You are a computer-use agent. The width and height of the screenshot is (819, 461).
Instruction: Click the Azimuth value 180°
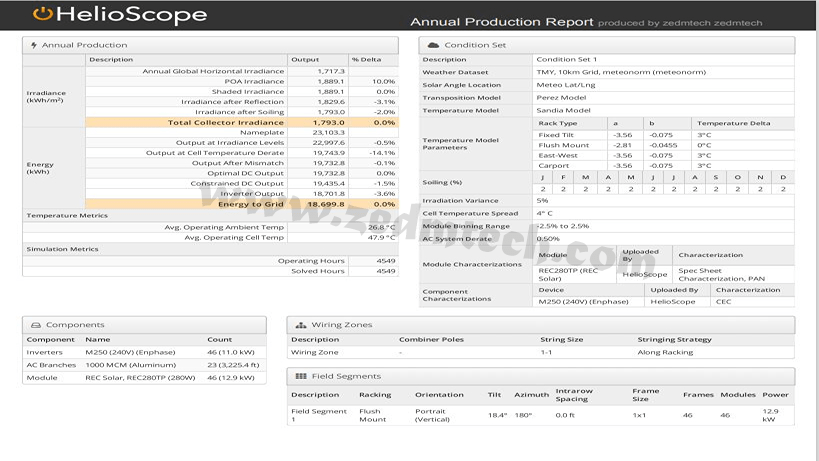coord(523,416)
